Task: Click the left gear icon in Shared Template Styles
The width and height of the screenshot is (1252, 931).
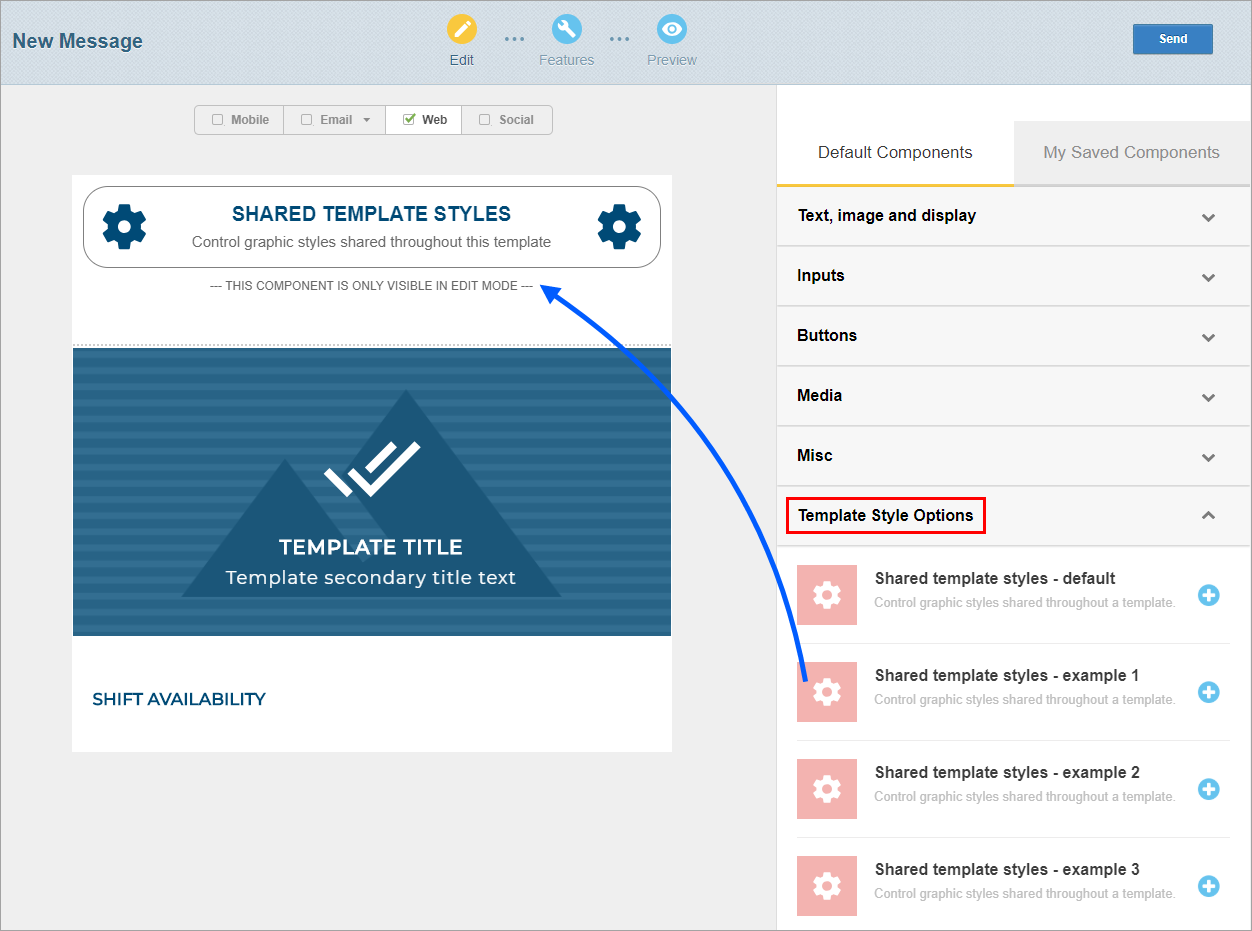Action: [125, 227]
